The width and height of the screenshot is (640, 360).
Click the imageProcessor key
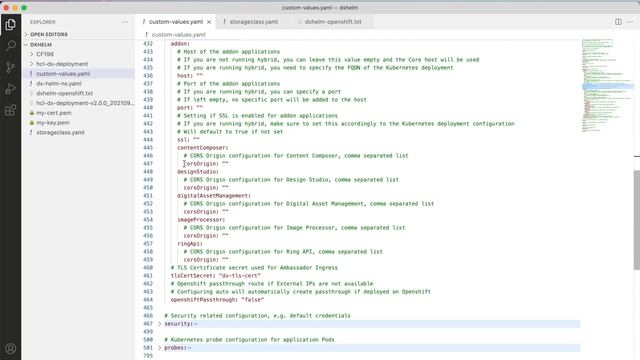[x=201, y=220]
